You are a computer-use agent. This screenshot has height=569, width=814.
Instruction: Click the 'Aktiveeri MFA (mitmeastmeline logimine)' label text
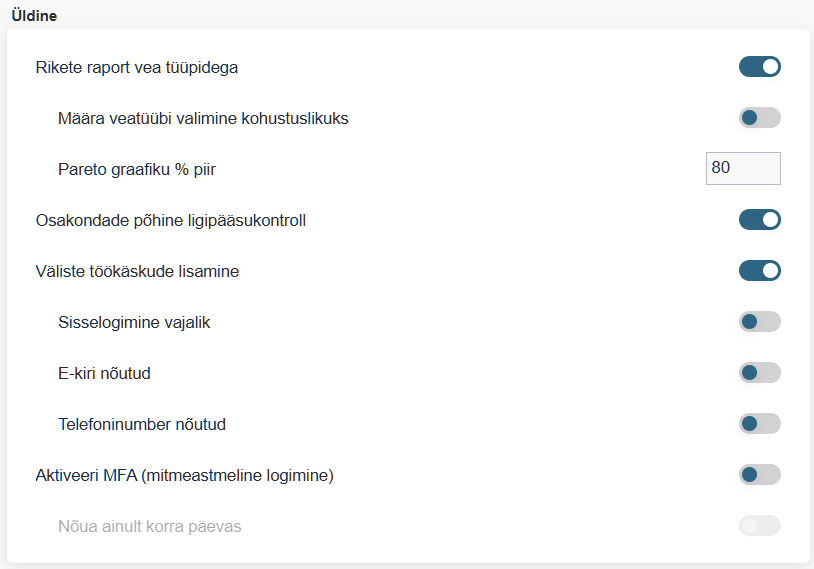point(184,475)
